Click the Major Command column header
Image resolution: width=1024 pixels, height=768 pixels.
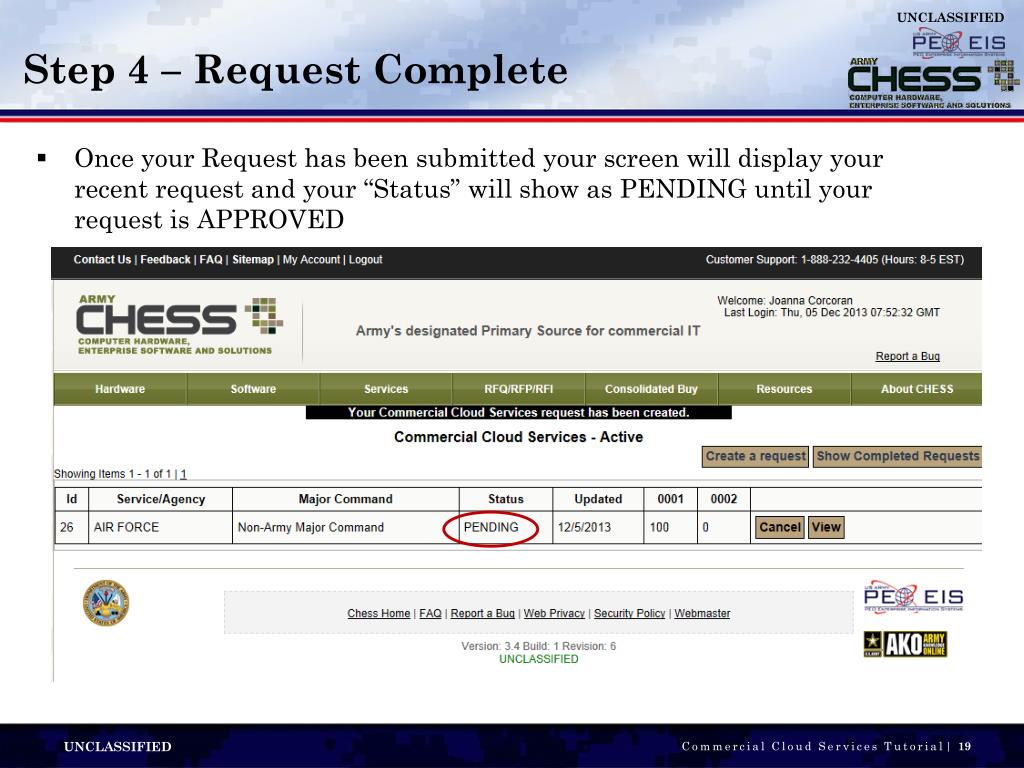click(345, 499)
